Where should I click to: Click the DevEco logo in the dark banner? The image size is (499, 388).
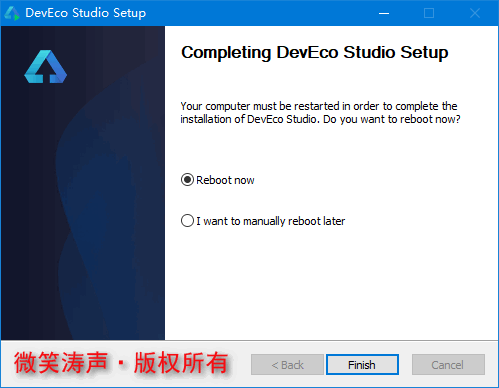[46, 66]
